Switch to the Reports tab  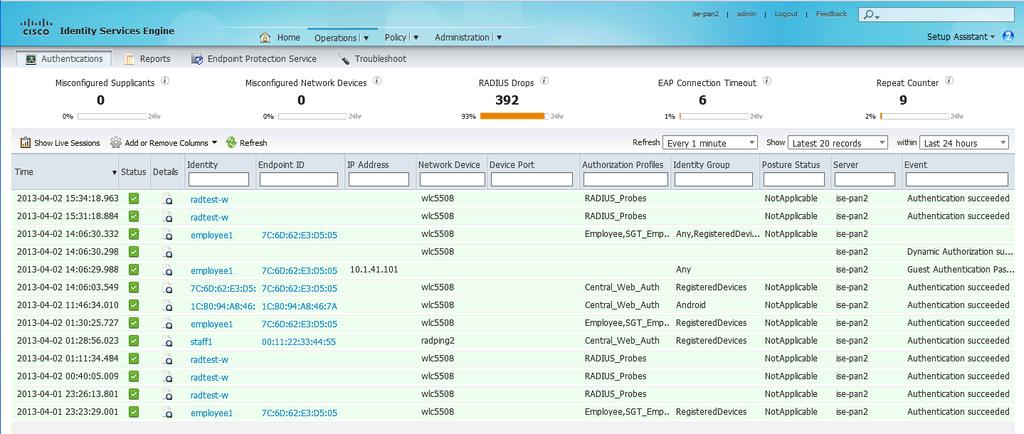pos(147,59)
